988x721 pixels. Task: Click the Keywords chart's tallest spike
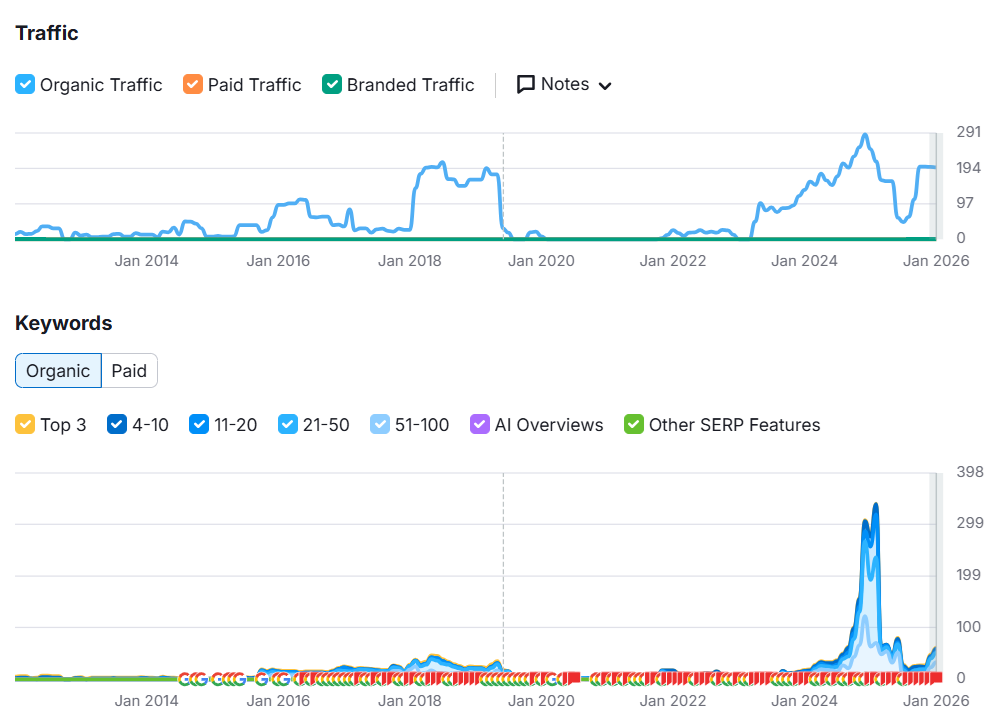[x=875, y=505]
